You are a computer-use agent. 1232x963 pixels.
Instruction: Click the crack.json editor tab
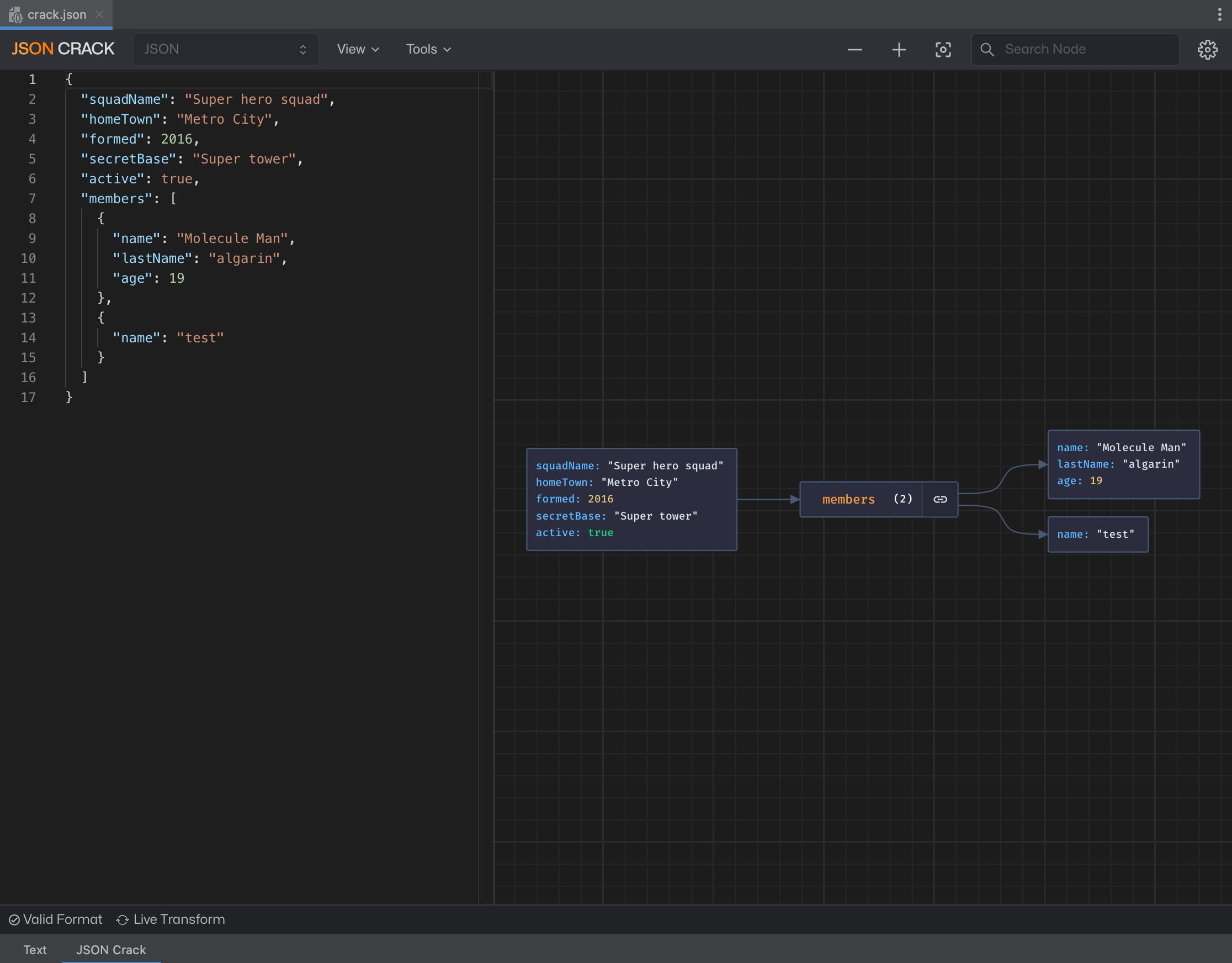[x=56, y=15]
